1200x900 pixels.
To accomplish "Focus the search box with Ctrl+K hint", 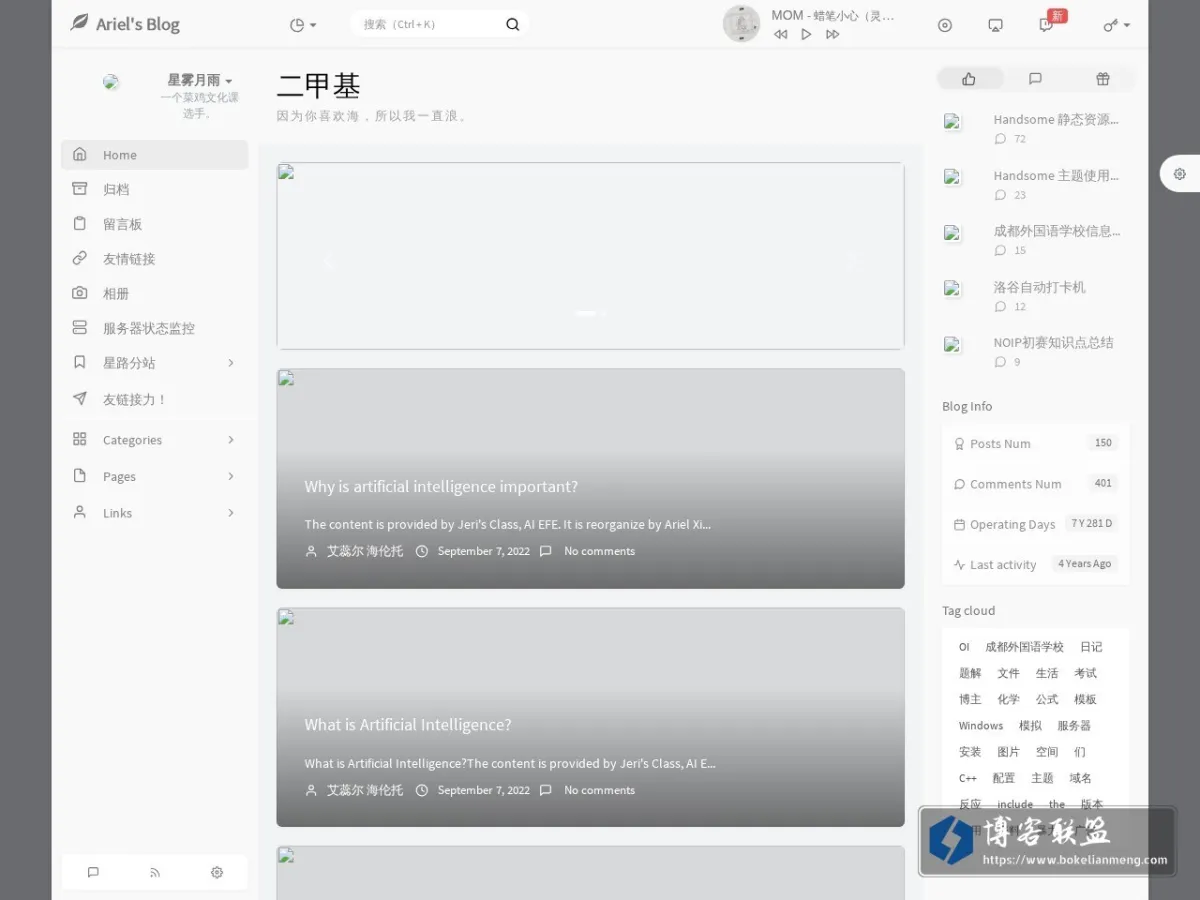I will (x=428, y=25).
